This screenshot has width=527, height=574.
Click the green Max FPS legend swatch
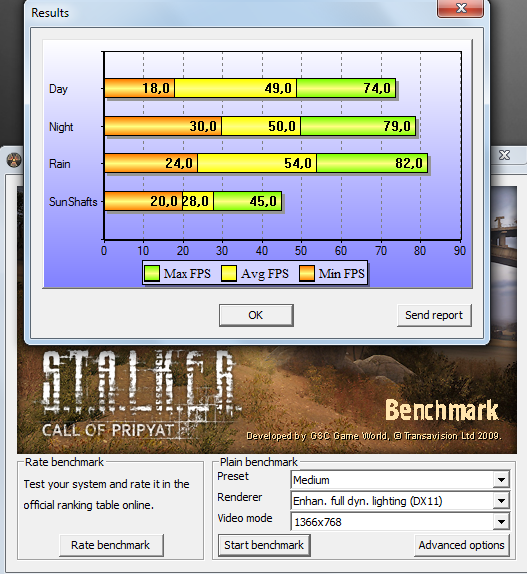click(152, 273)
